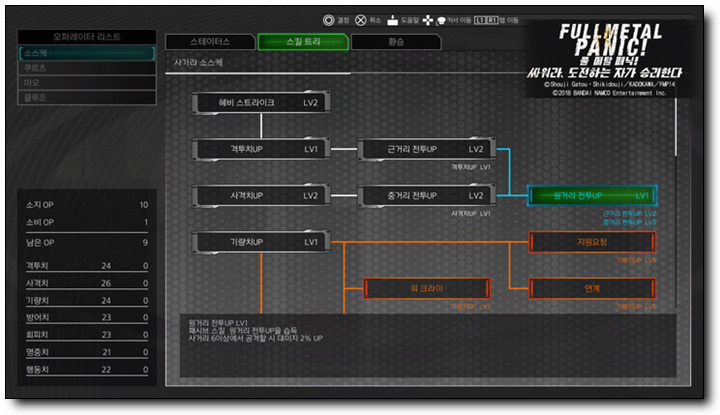Select the 스킬 트리 tab

click(x=303, y=42)
